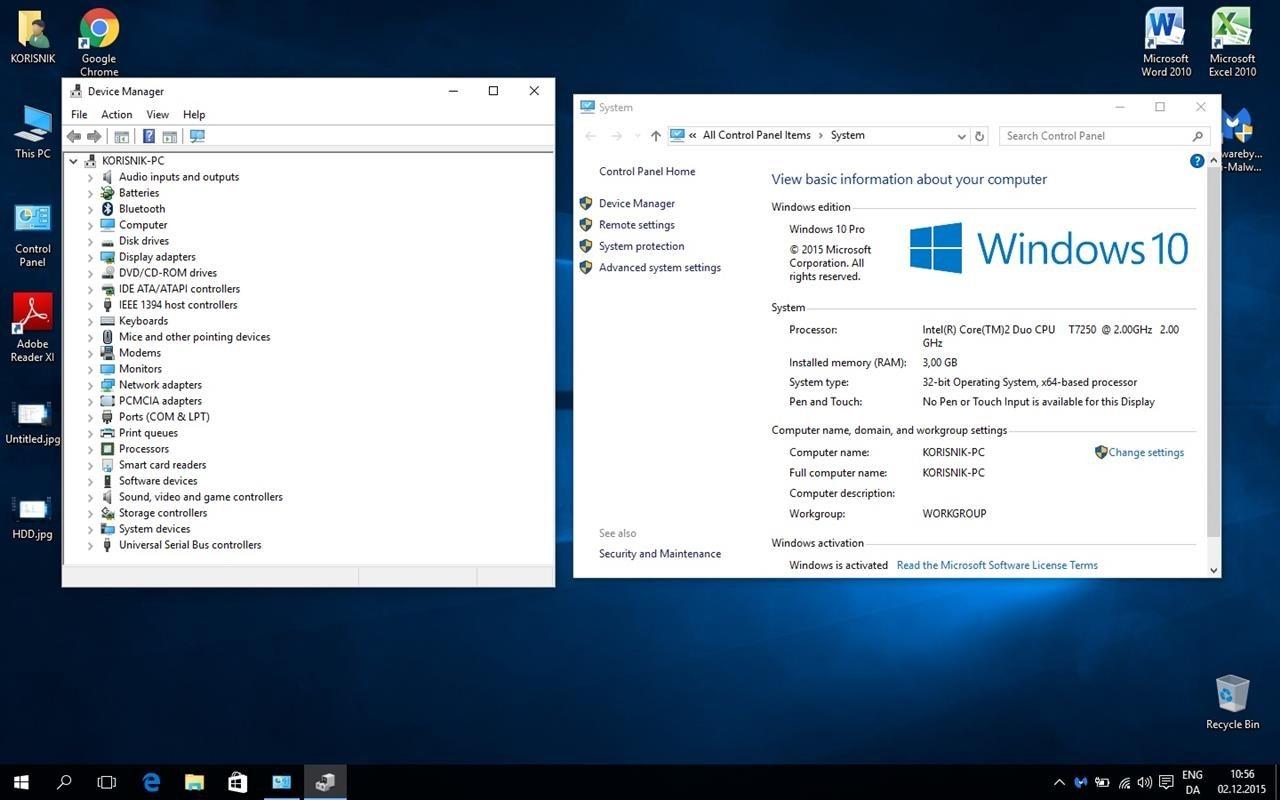Open the Windows Store taskbar icon

coord(237,782)
